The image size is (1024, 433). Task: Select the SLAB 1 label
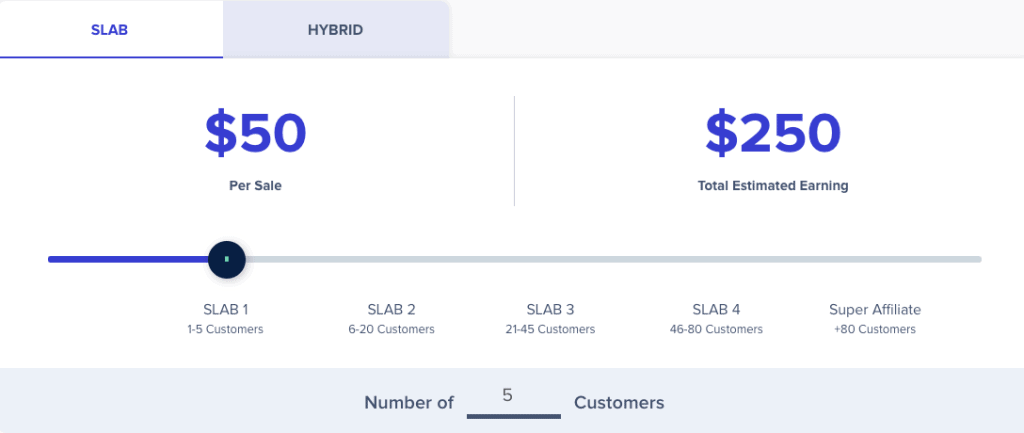pos(225,309)
